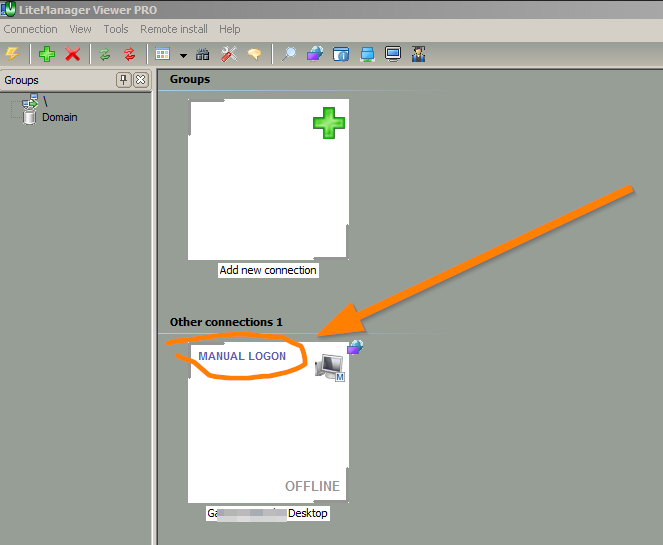Click the Add new connection thumbnail

tap(268, 180)
